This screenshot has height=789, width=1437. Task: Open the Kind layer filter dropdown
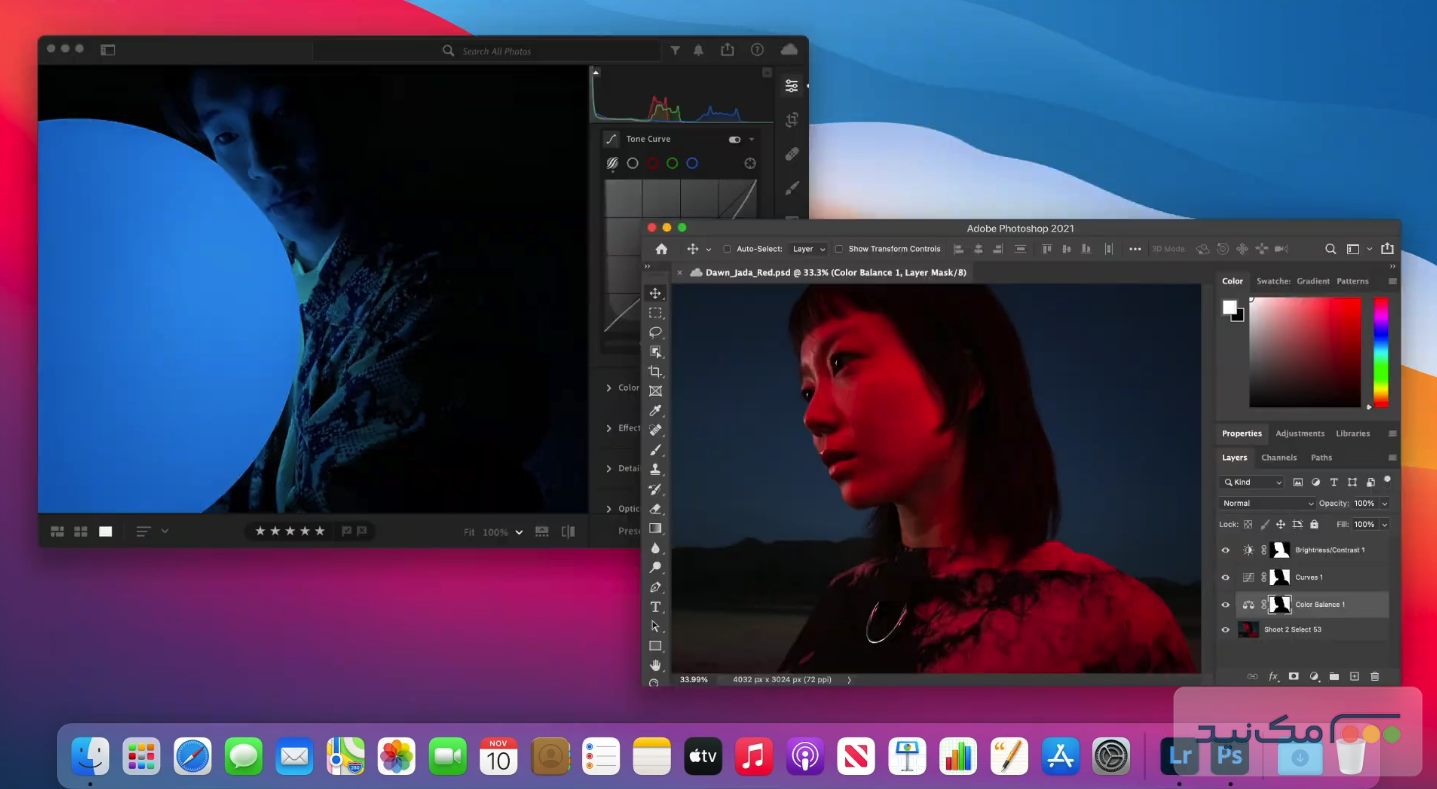1251,481
